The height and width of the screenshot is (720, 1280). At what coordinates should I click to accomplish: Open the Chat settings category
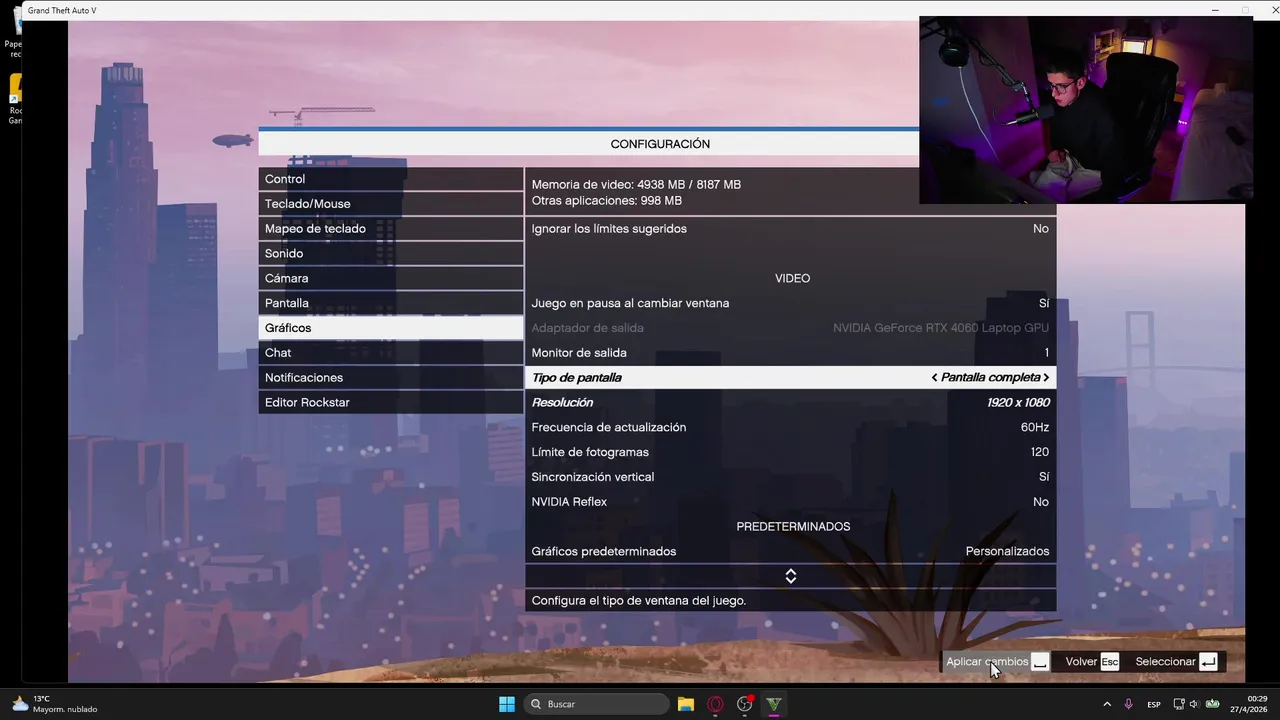click(x=390, y=353)
